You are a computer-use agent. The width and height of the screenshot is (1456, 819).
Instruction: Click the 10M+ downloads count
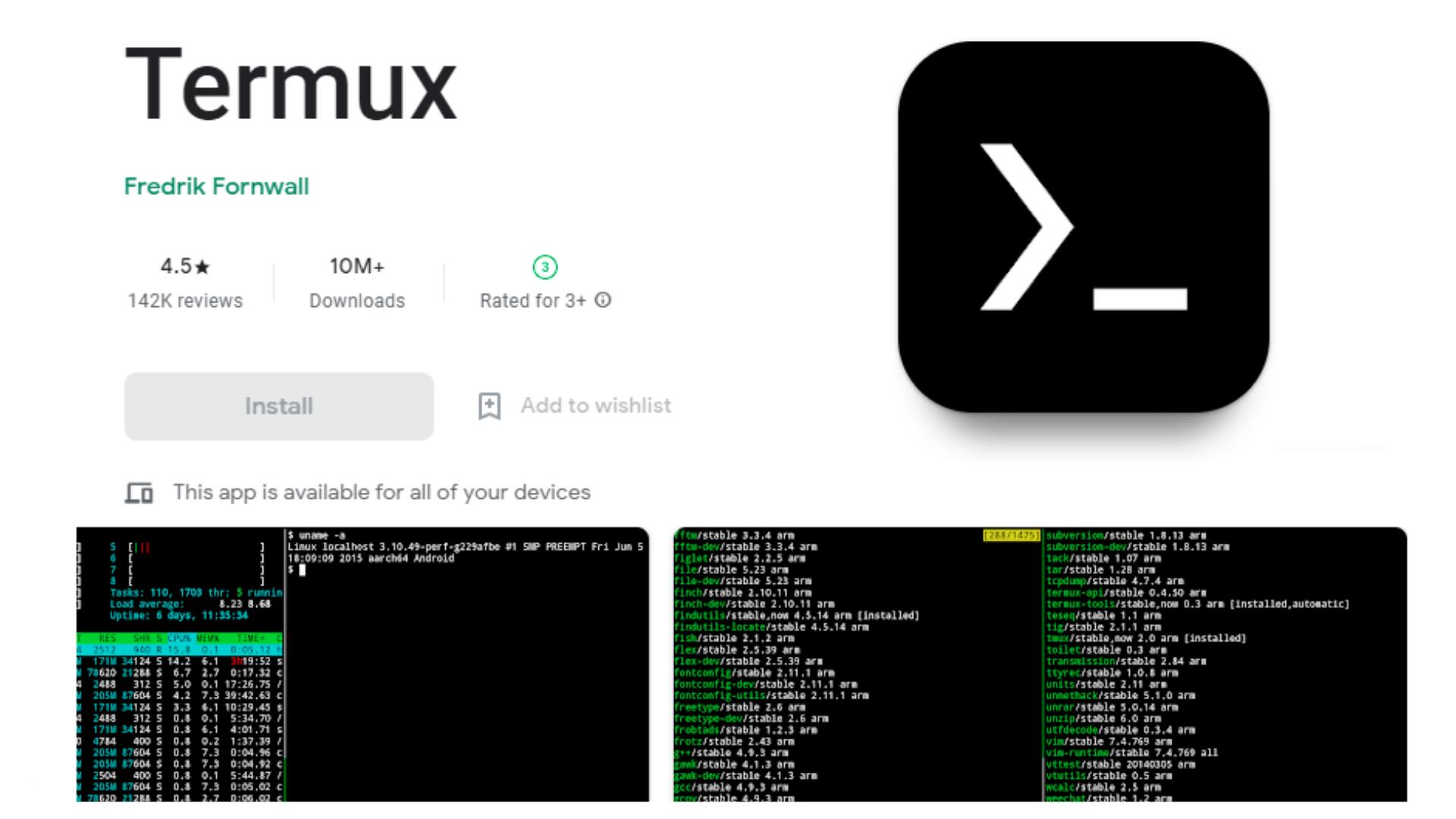point(356,266)
